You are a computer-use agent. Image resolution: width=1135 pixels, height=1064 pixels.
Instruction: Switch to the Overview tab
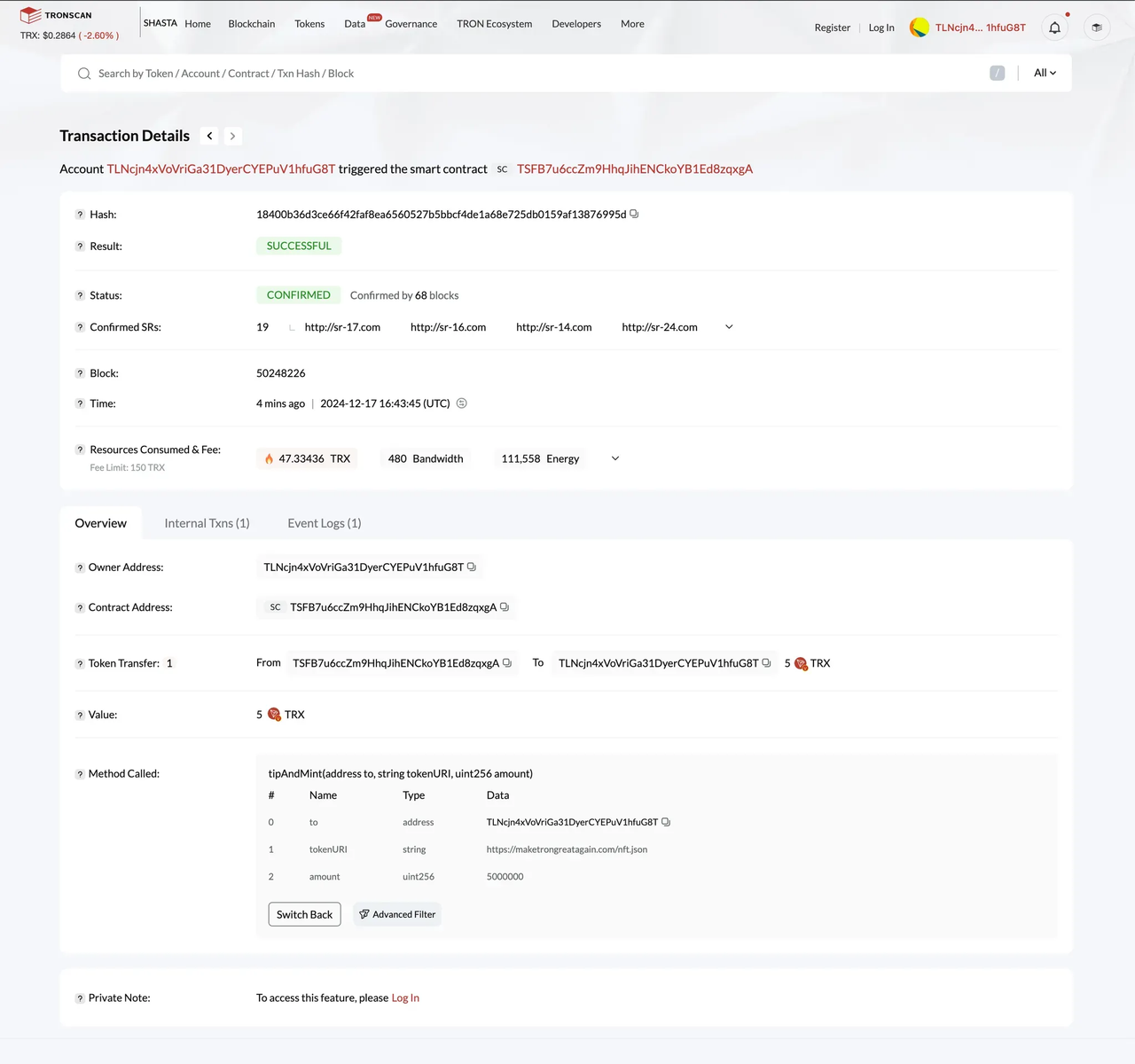pyautogui.click(x=101, y=523)
